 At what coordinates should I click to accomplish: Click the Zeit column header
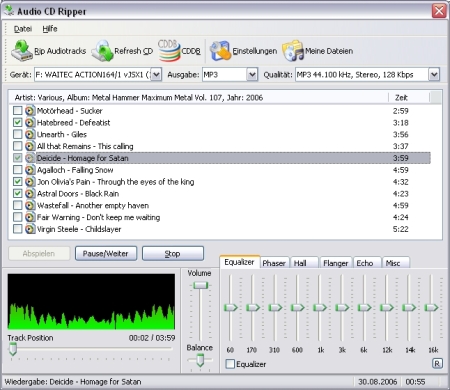[x=409, y=97]
